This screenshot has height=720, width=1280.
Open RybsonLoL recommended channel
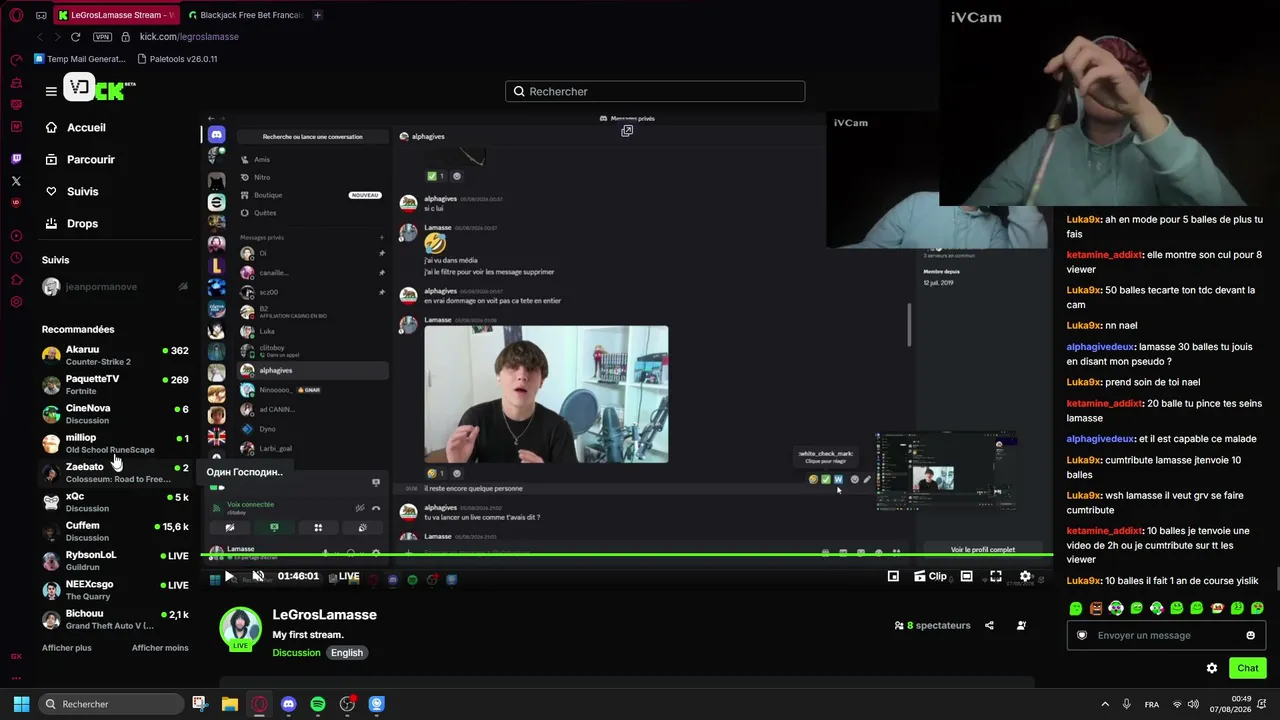coord(116,560)
